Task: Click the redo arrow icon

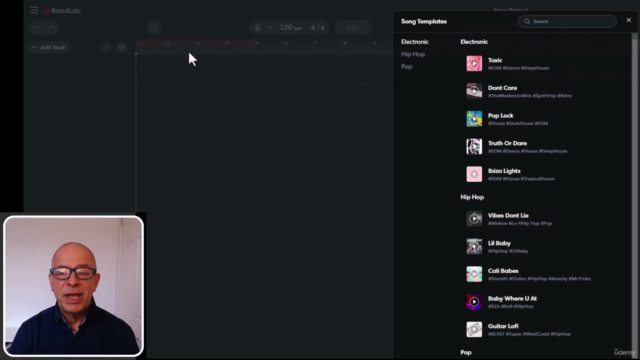Action: pos(51,27)
